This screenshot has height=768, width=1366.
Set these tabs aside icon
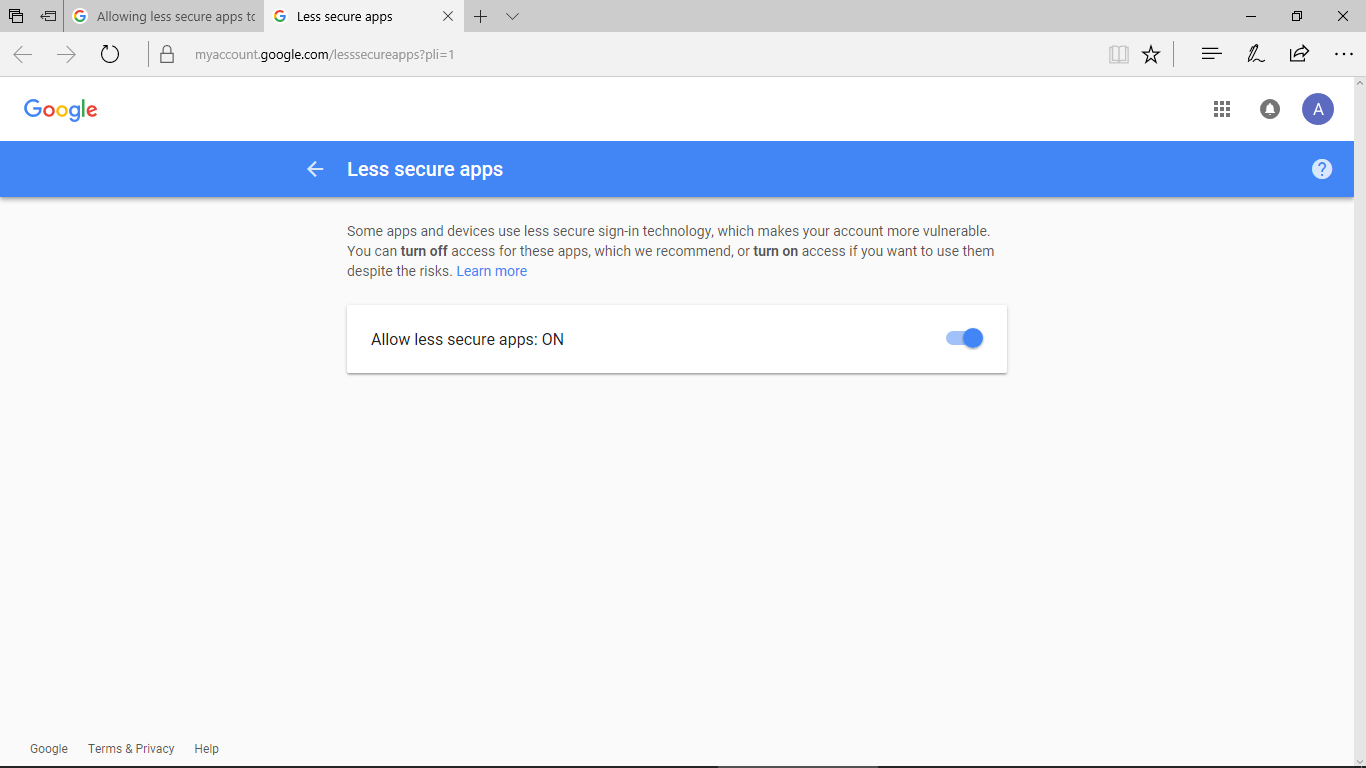pos(48,16)
